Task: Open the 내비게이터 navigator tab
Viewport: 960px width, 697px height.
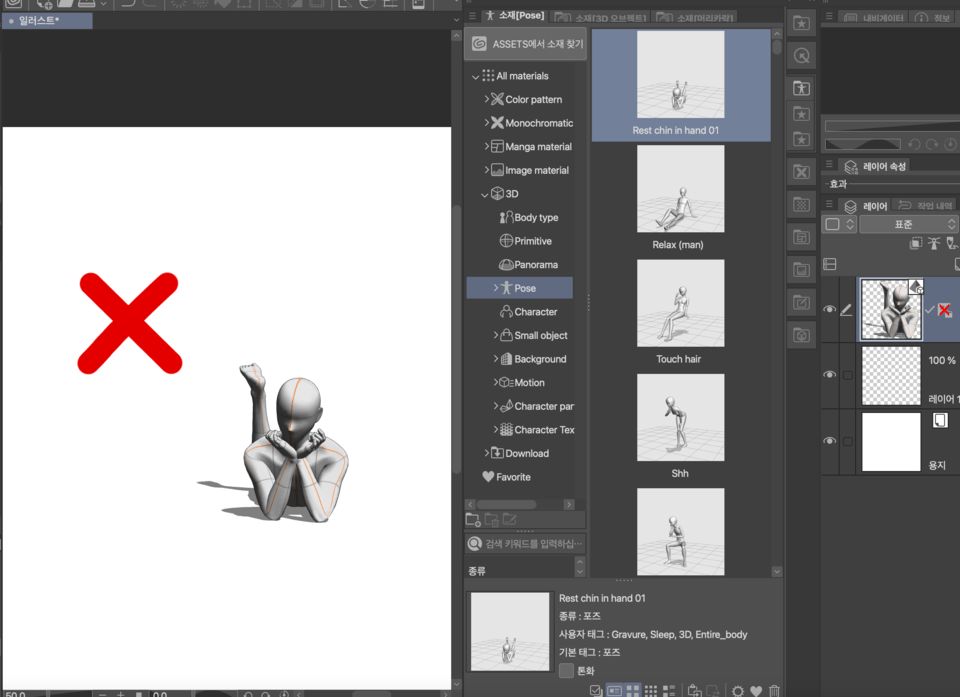Action: pyautogui.click(x=875, y=17)
